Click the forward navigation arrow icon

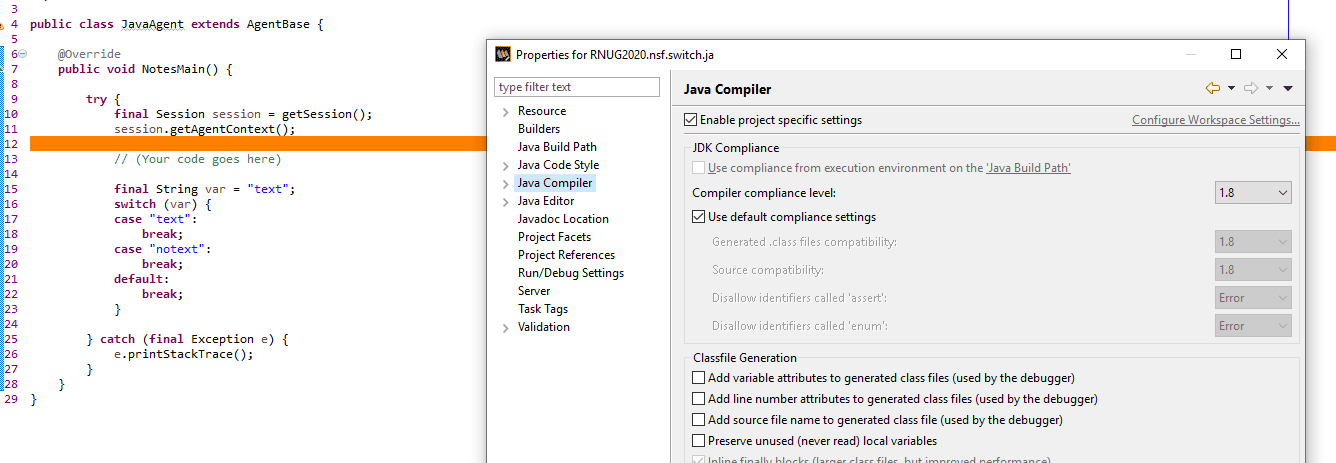point(1250,89)
